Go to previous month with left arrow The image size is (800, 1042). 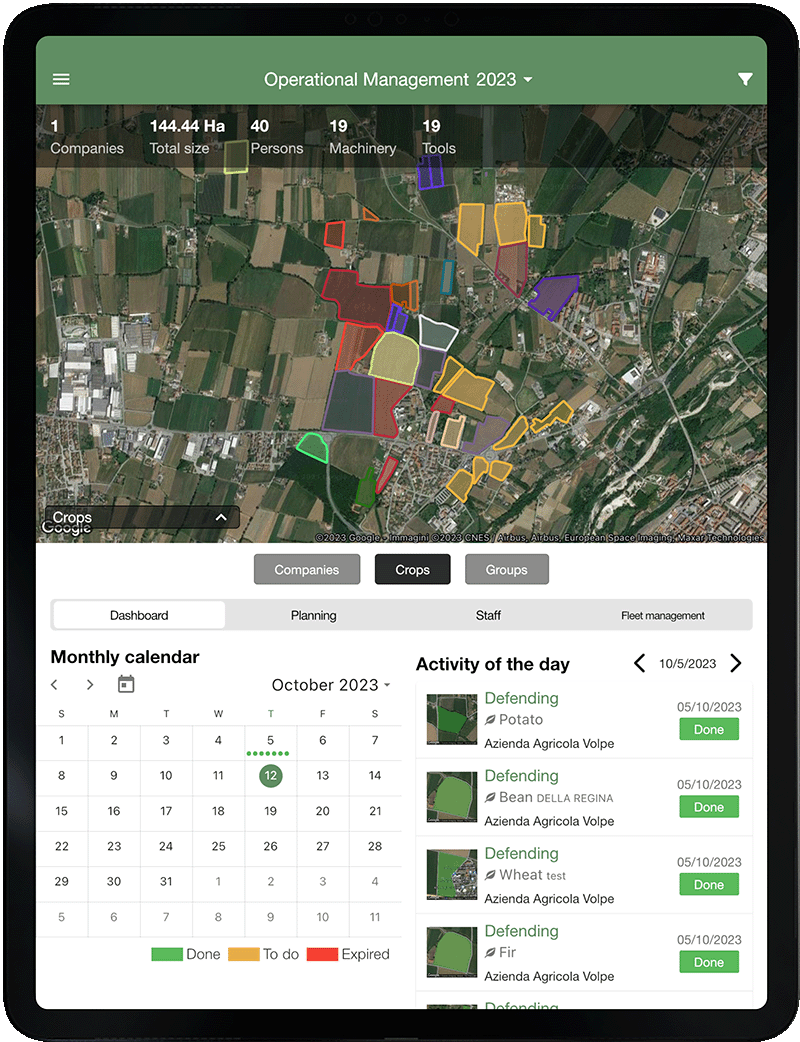(x=54, y=684)
